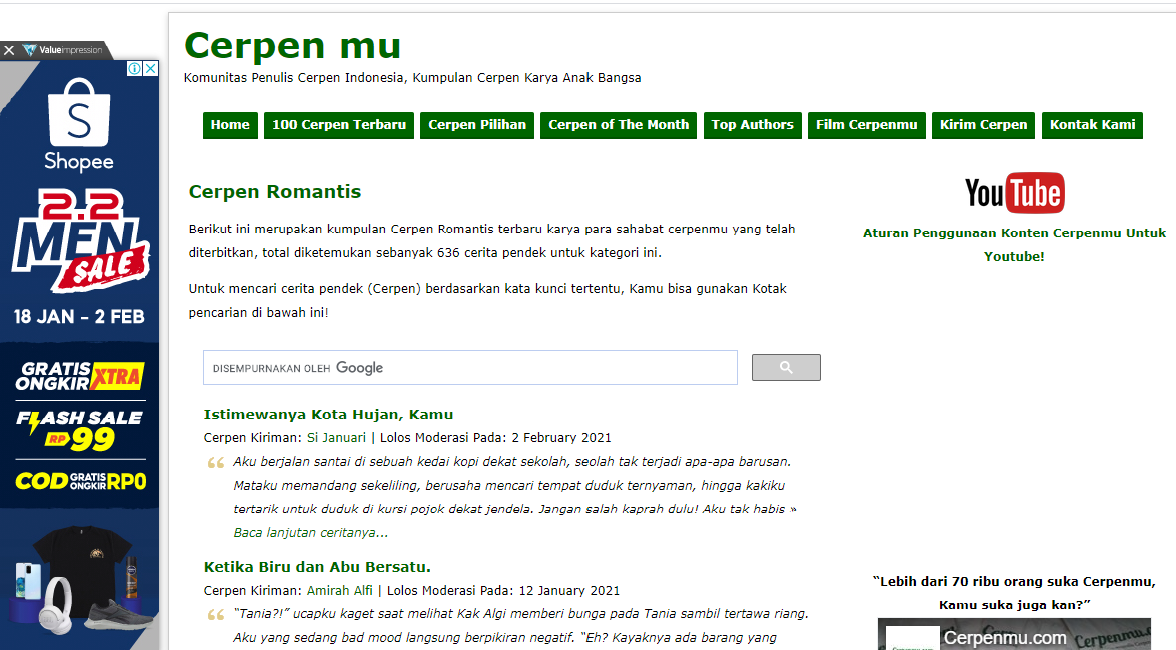Click the "18 JAN - 2 FEB" ad text
Screen dimensions: 1176x650
[x=79, y=316]
